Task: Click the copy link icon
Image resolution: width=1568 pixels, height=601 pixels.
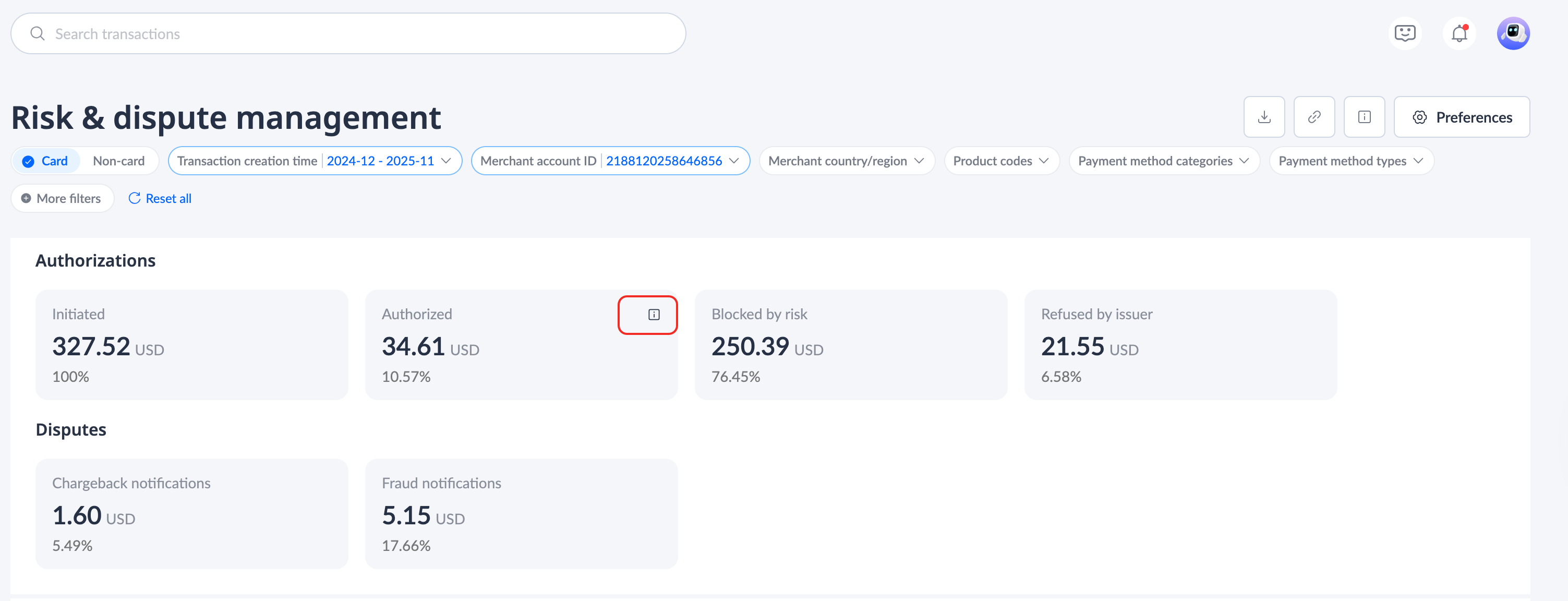Action: click(1313, 117)
